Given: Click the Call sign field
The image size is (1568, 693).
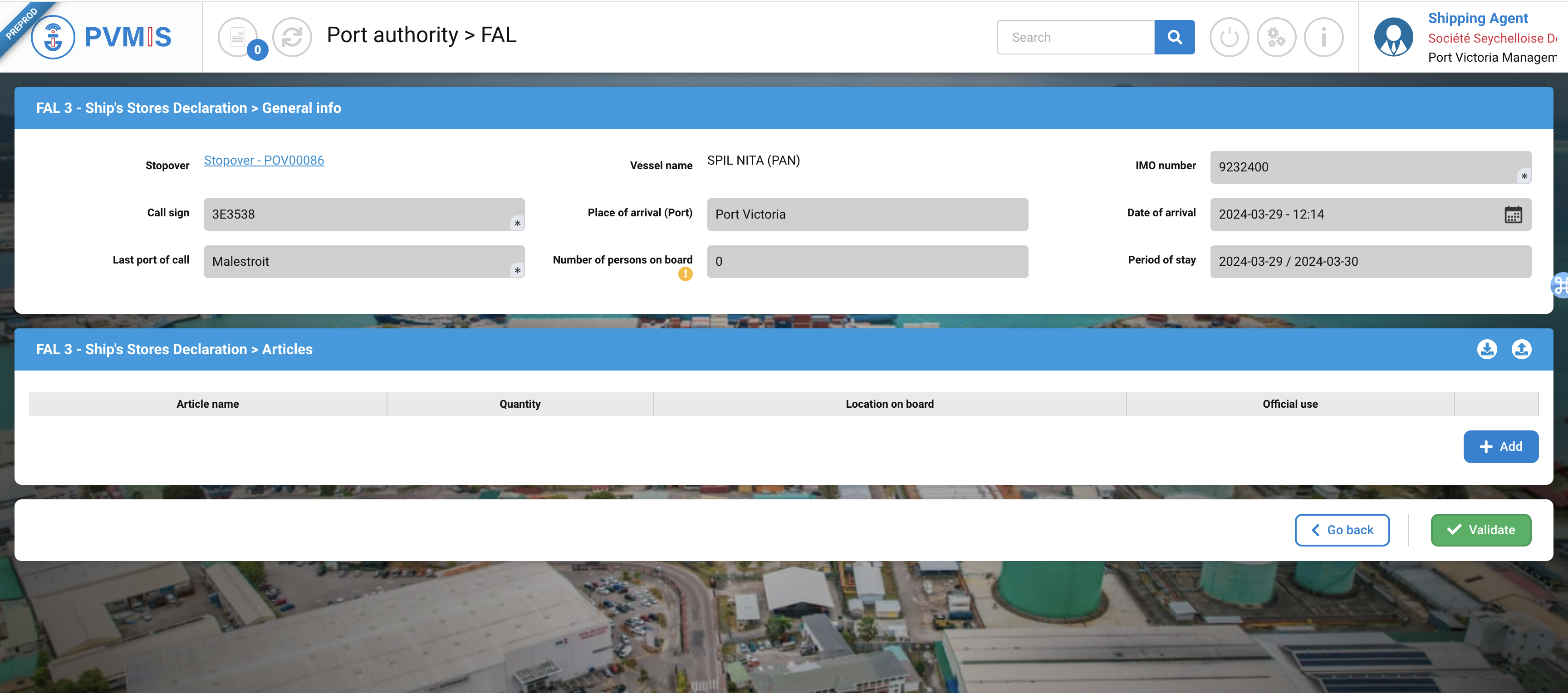Looking at the screenshot, I should 363,215.
